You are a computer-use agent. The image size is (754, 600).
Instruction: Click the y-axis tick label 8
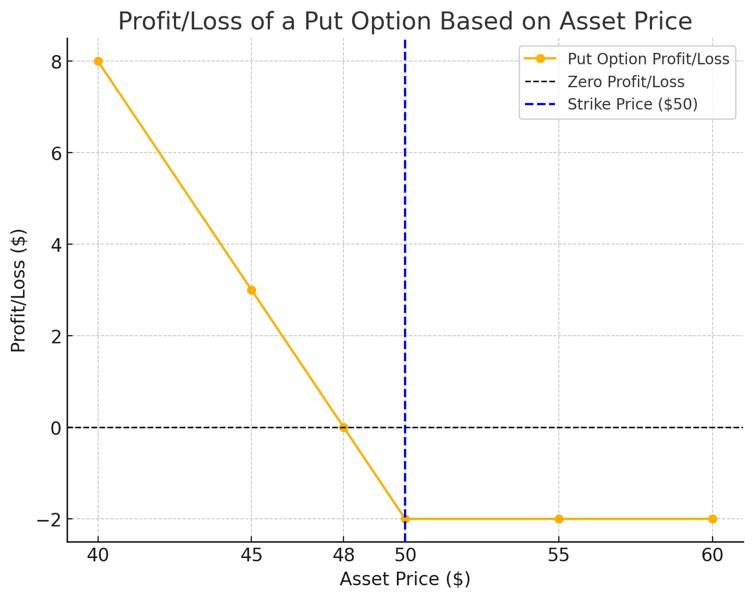pyautogui.click(x=56, y=61)
